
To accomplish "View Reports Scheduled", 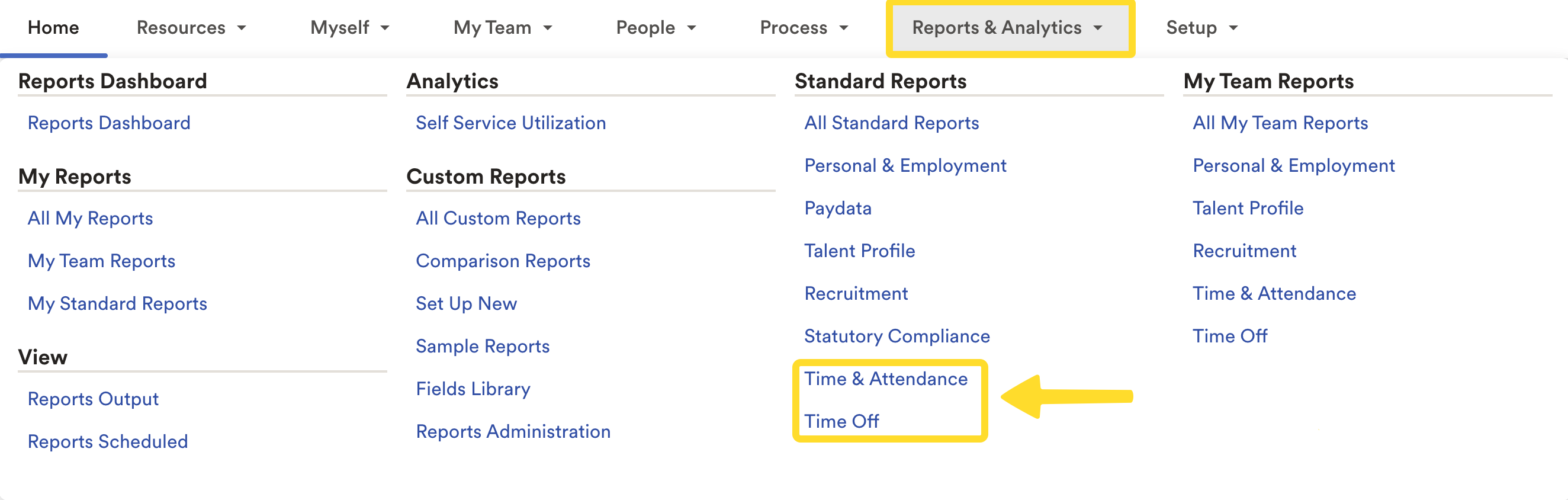I will pyautogui.click(x=108, y=441).
